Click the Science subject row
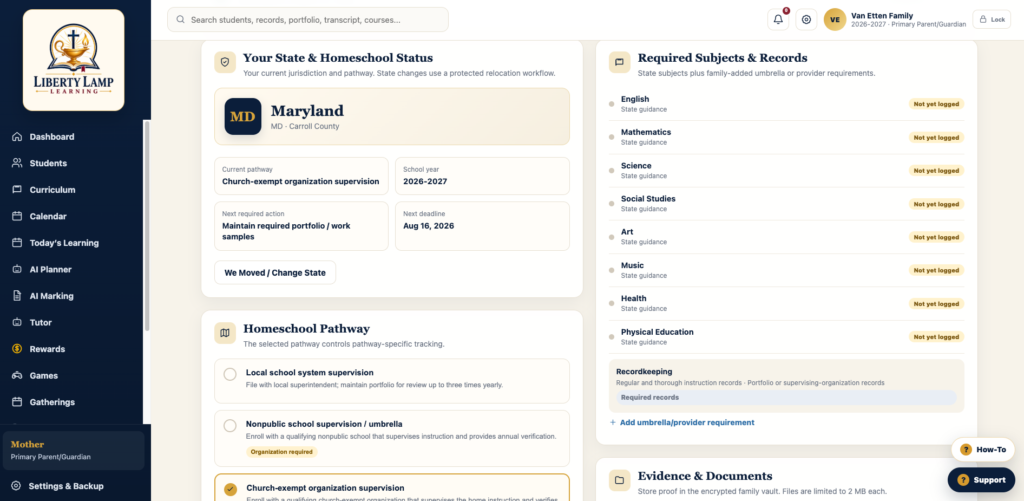This screenshot has width=1024, height=501. 786,170
